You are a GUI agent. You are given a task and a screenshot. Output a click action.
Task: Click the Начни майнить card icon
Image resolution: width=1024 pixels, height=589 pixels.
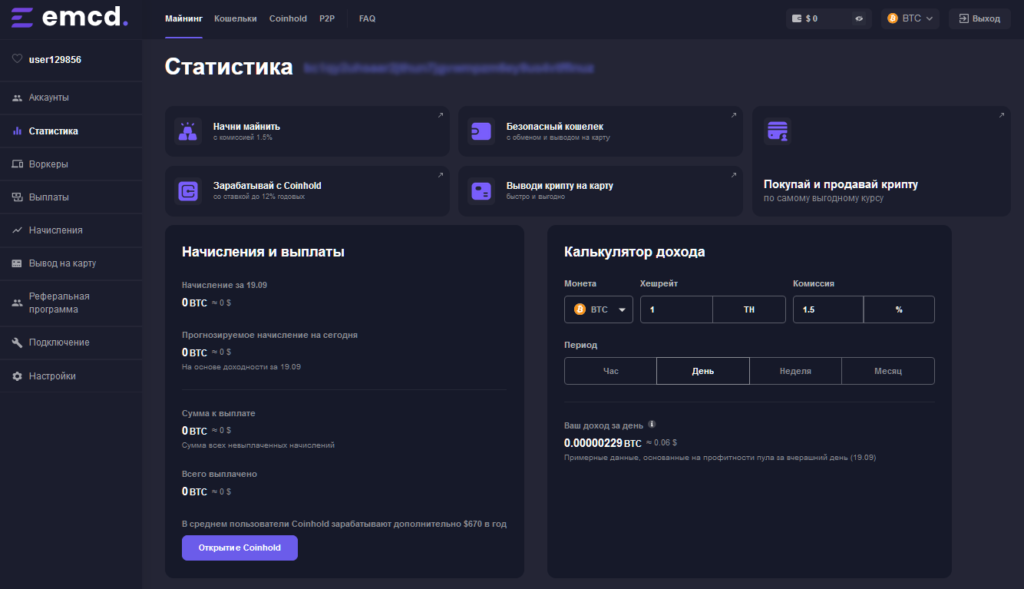click(188, 131)
